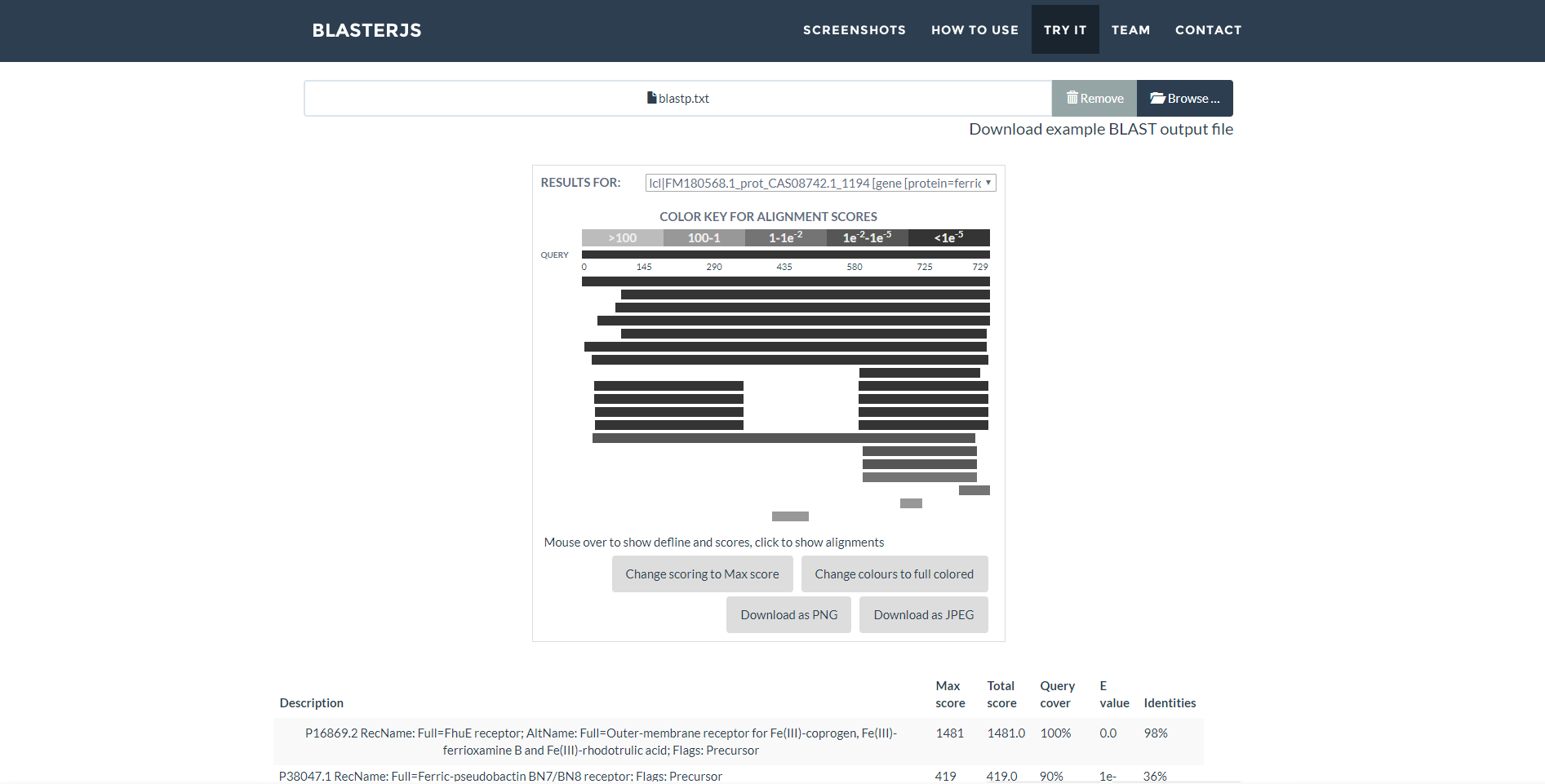Click the P16869.2 FhuE receptor table row
Viewport: 1545px width, 784px height.
601,742
